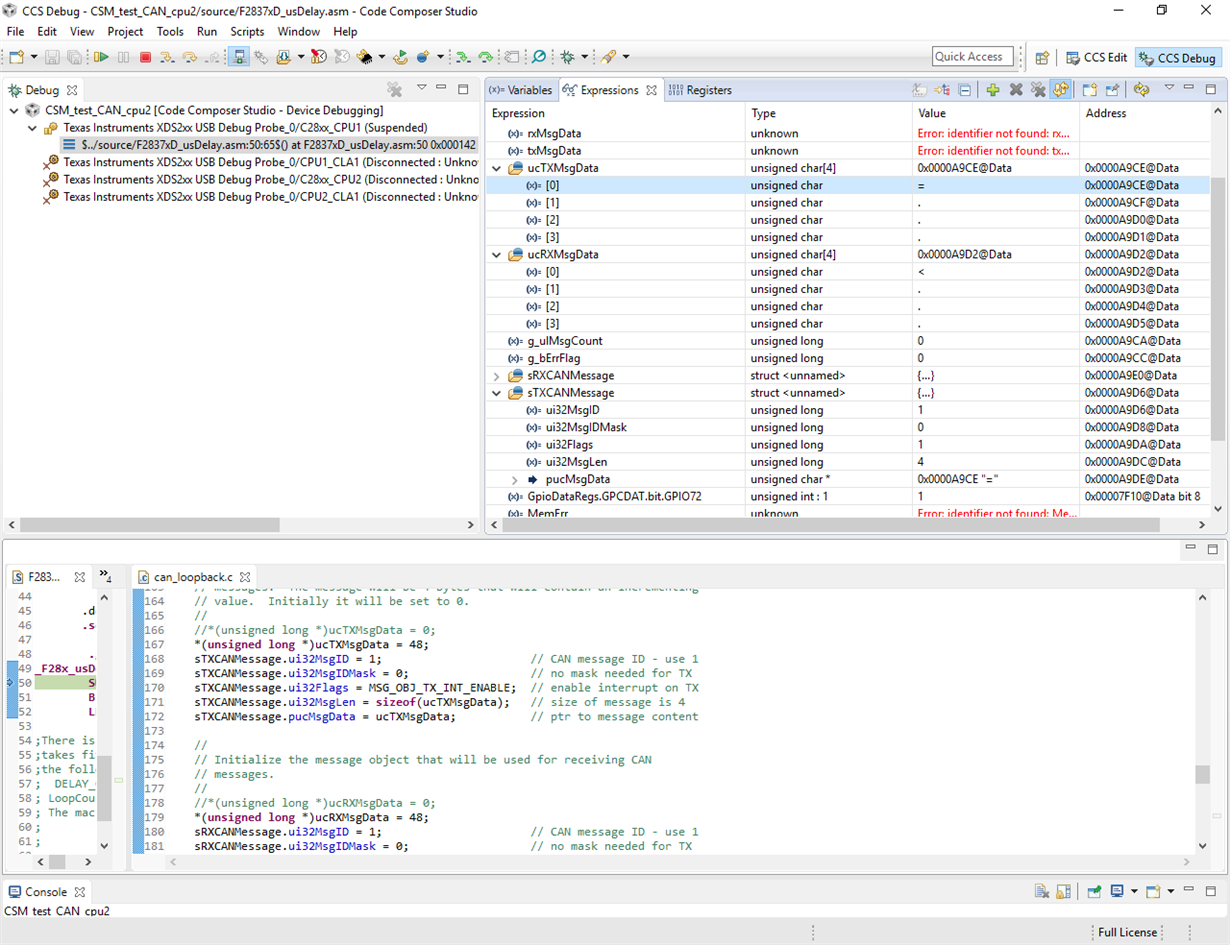1230x945 pixels.
Task: Open the Expressions View Menu triangle
Action: click(x=1169, y=88)
